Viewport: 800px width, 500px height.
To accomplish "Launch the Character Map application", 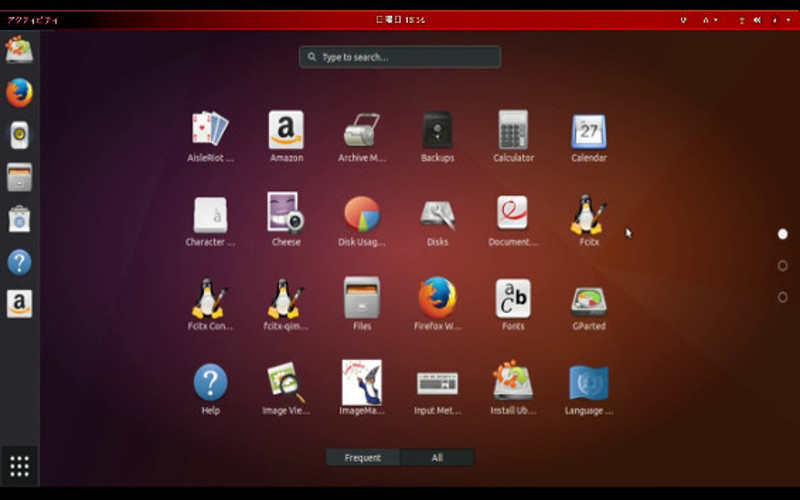I will point(210,220).
